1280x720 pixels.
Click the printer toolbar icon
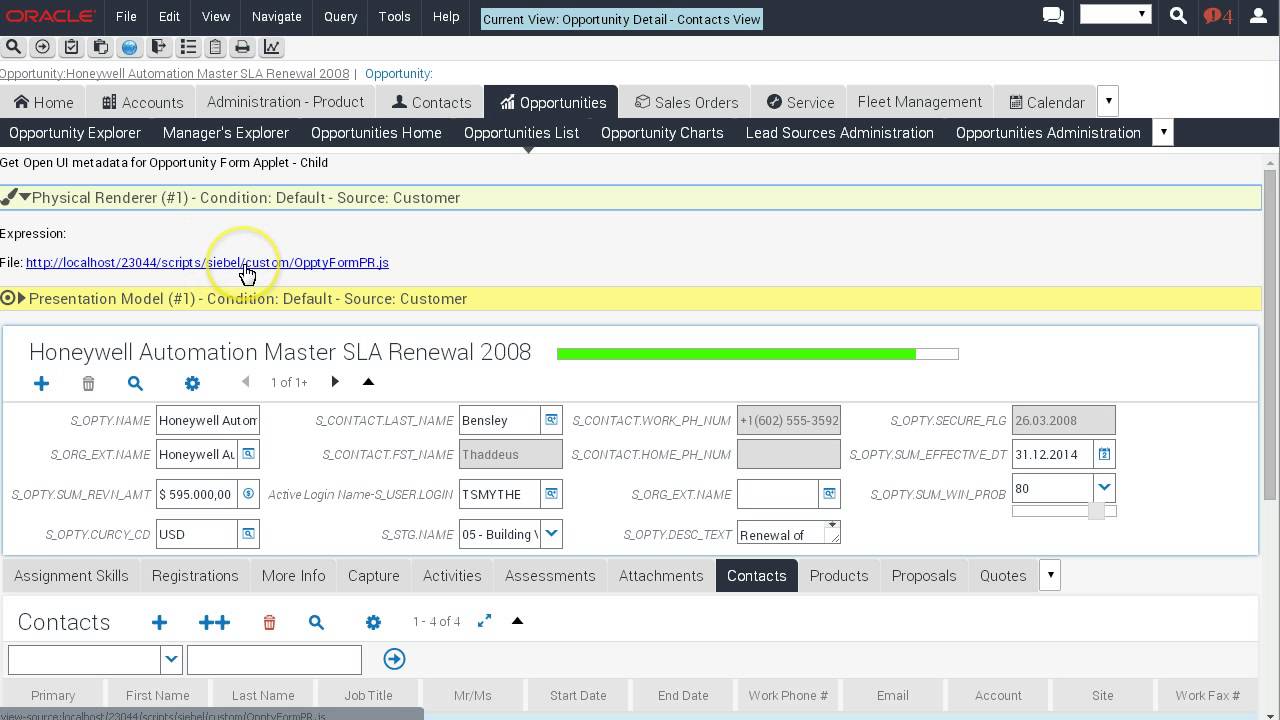pos(242,47)
